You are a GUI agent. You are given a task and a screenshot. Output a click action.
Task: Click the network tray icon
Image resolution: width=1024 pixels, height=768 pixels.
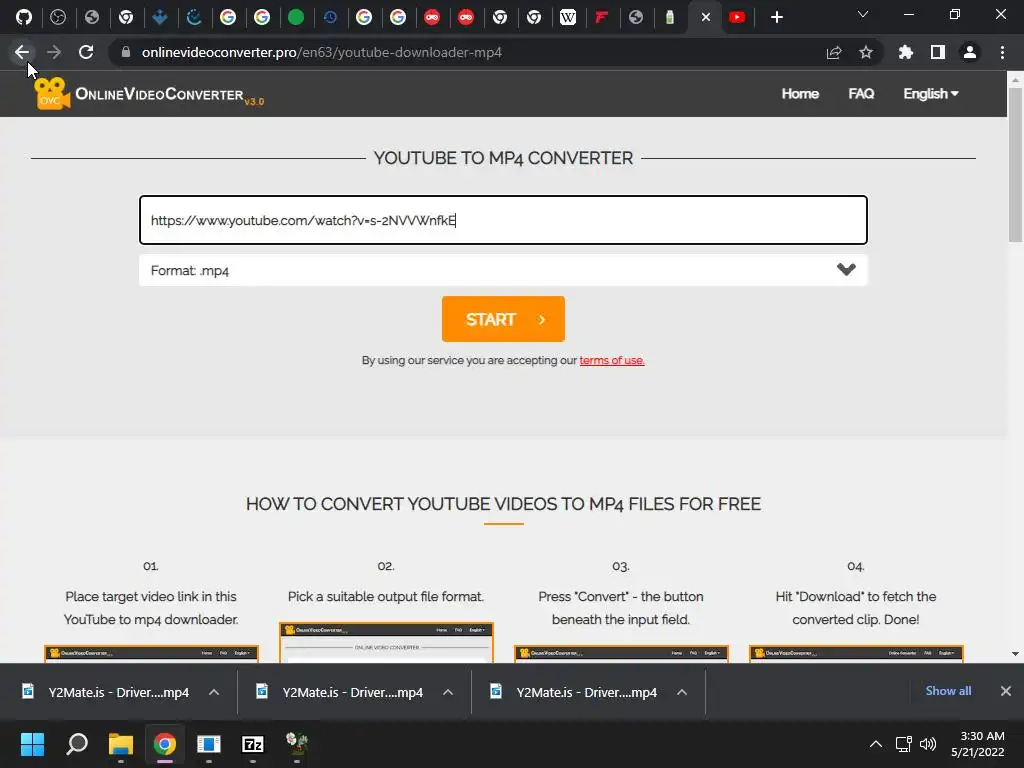(904, 744)
